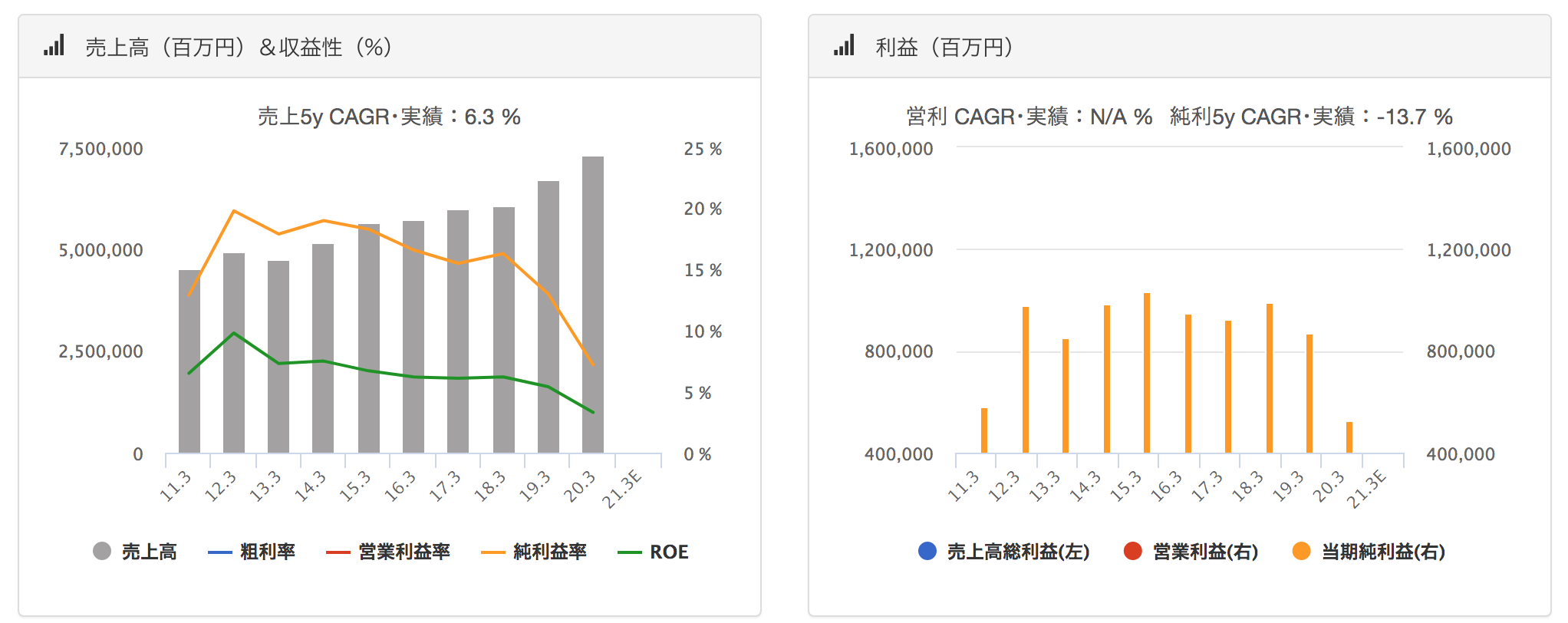Viewport: 1568px width, 623px height.
Task: Click the 12.3 orange bar in profit chart
Action: 1026,380
